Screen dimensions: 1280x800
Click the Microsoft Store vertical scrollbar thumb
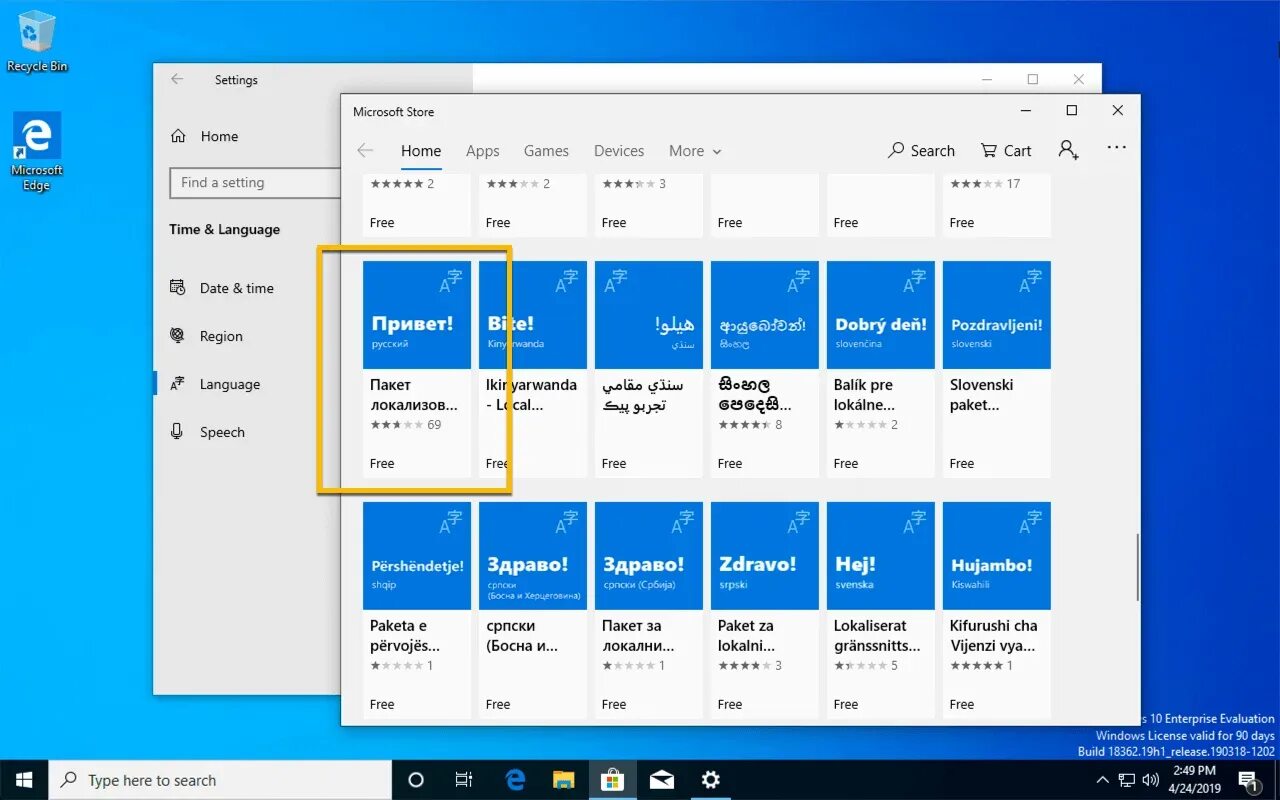tap(1136, 567)
